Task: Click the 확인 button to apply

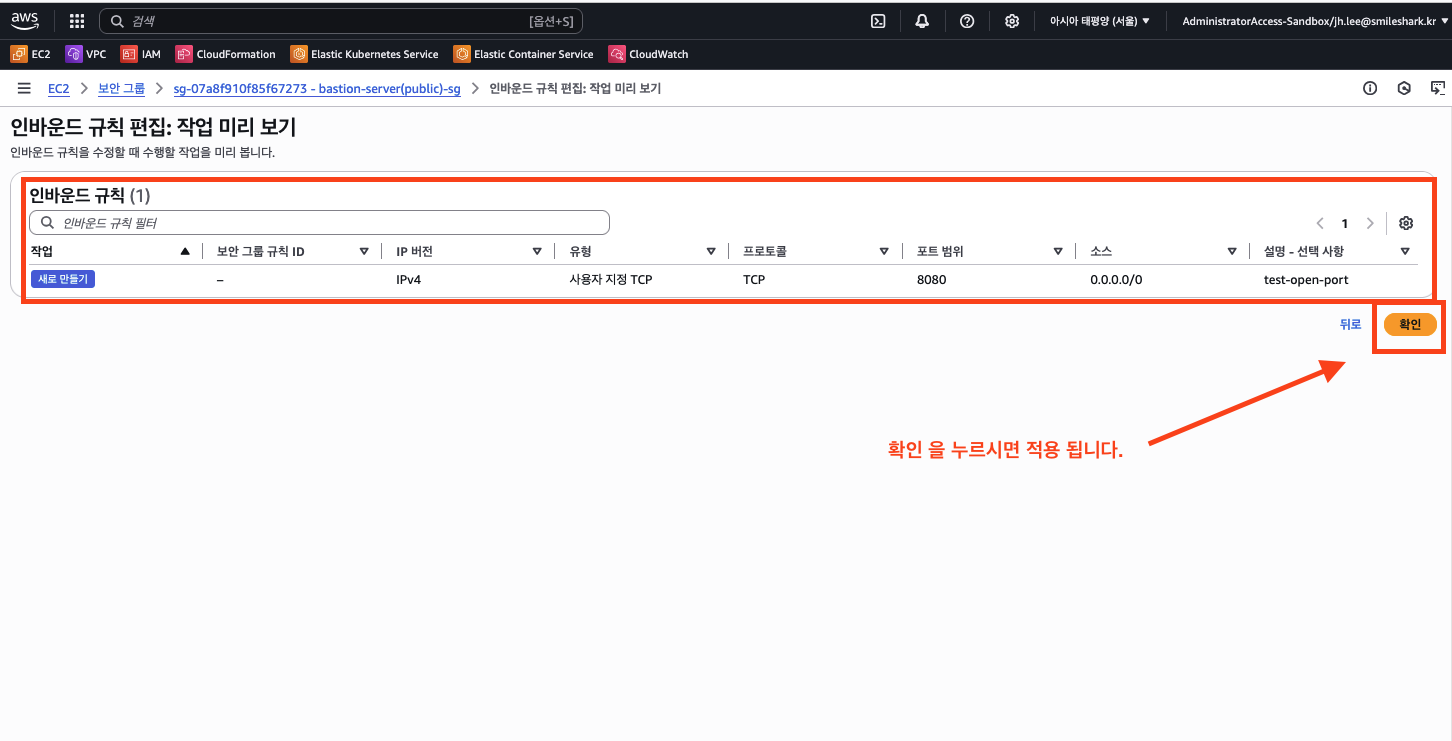Action: click(1409, 324)
